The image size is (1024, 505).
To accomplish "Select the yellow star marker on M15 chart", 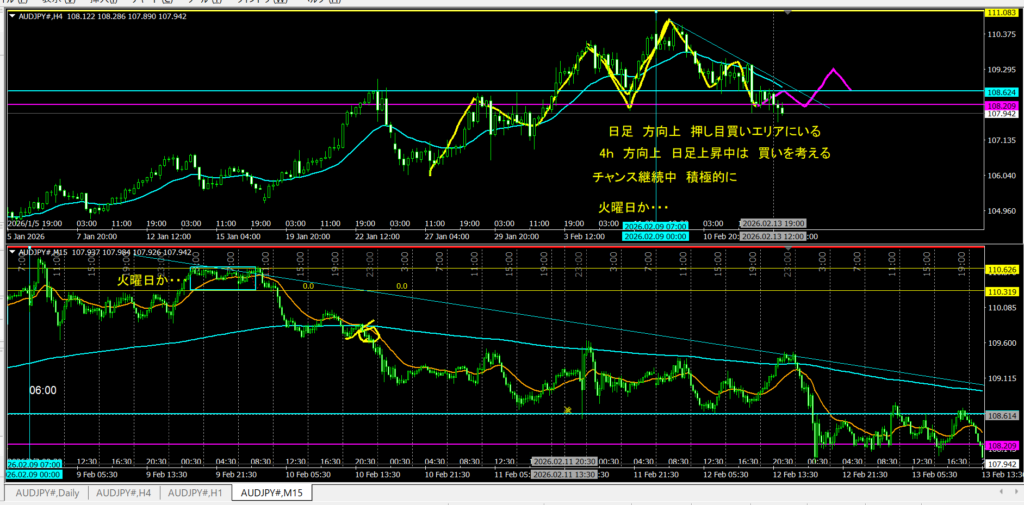I will [567, 410].
